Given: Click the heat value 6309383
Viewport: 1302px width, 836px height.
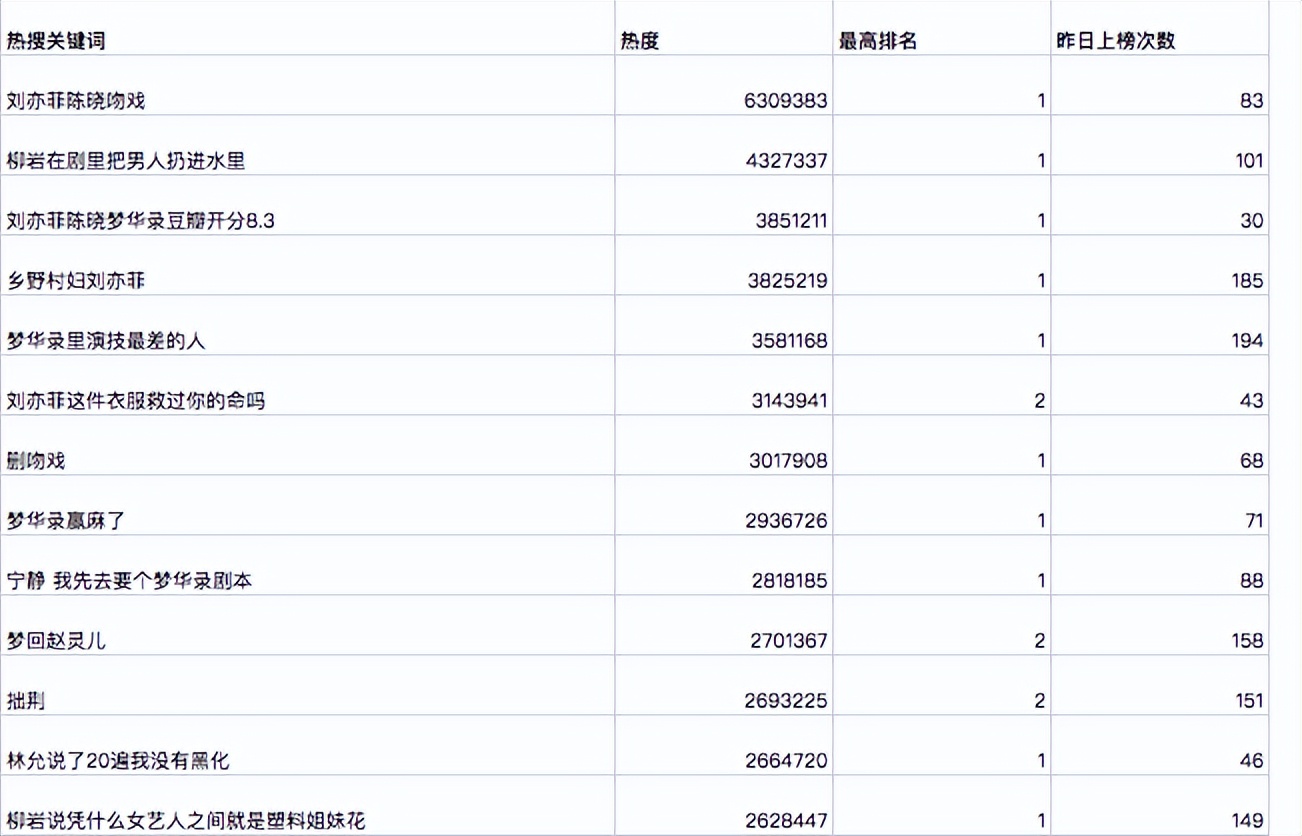Looking at the screenshot, I should (786, 101).
